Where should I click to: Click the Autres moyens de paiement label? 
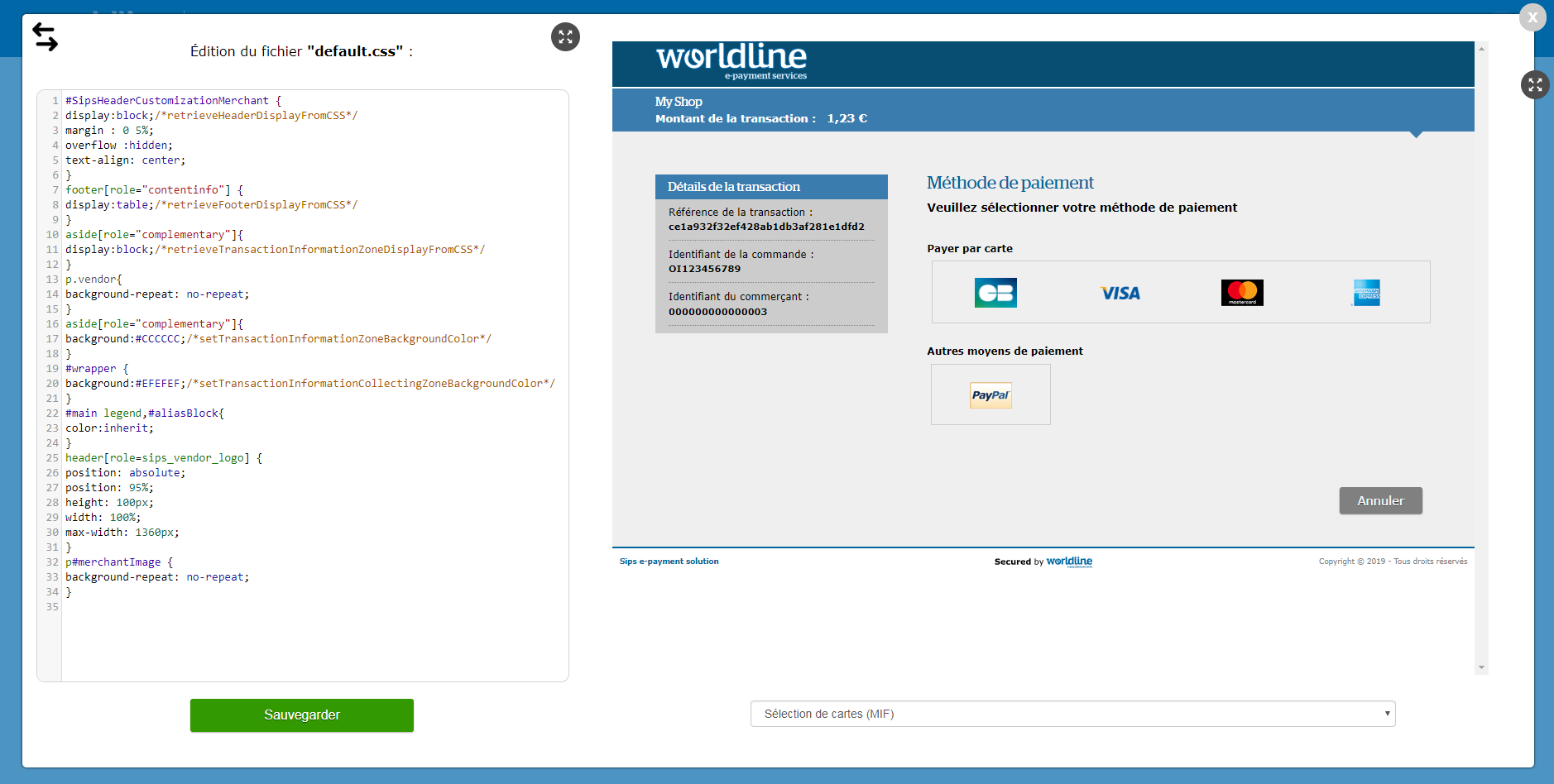[1005, 351]
